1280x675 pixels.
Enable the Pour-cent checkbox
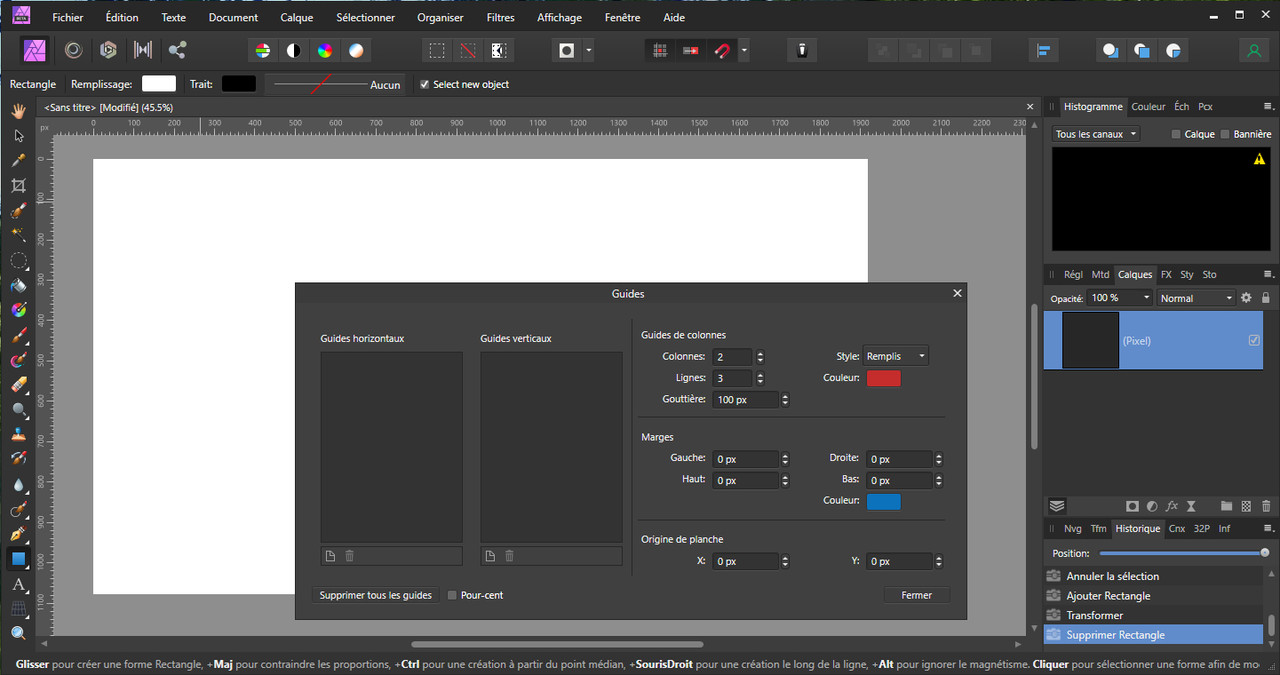452,595
